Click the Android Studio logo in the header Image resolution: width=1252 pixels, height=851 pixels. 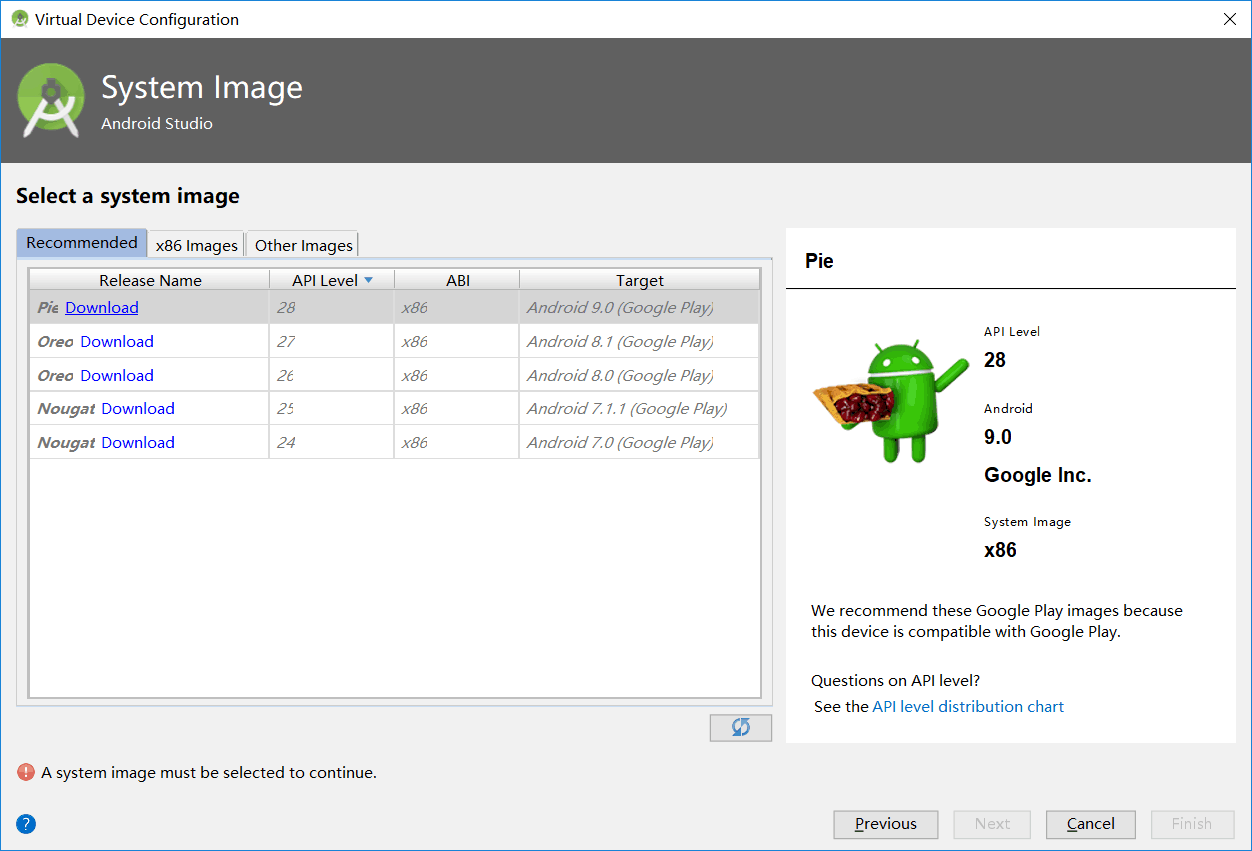[x=51, y=100]
